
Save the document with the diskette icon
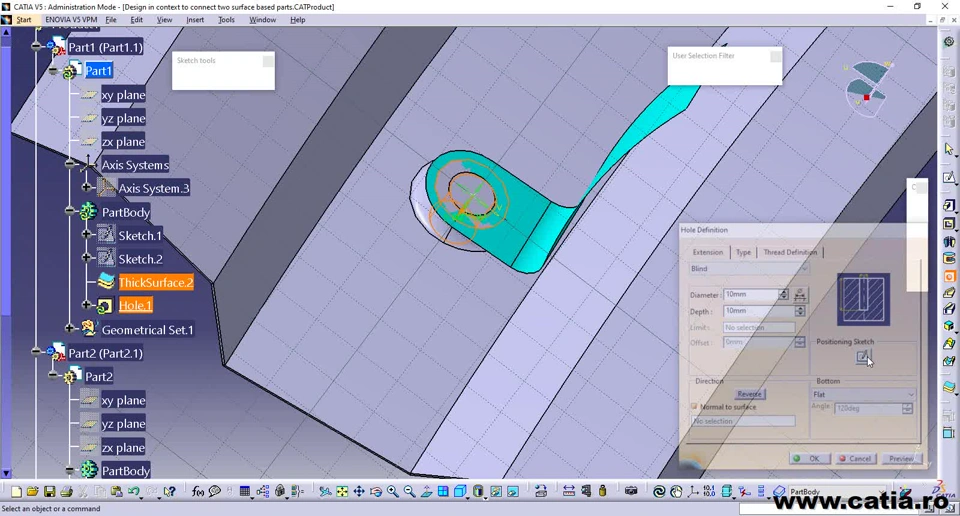coord(50,492)
